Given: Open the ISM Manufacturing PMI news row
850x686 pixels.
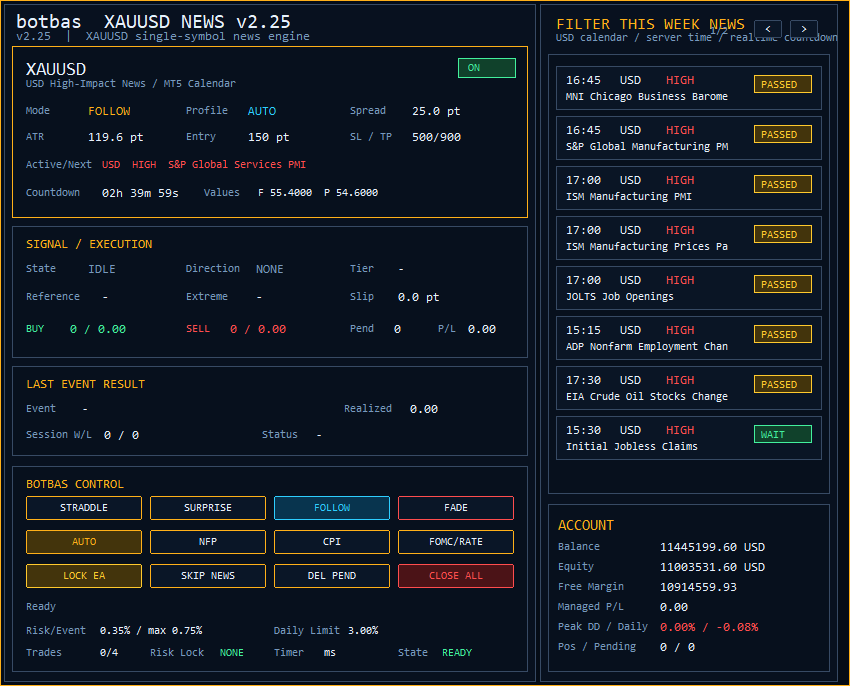Looking at the screenshot, I should (x=688, y=188).
